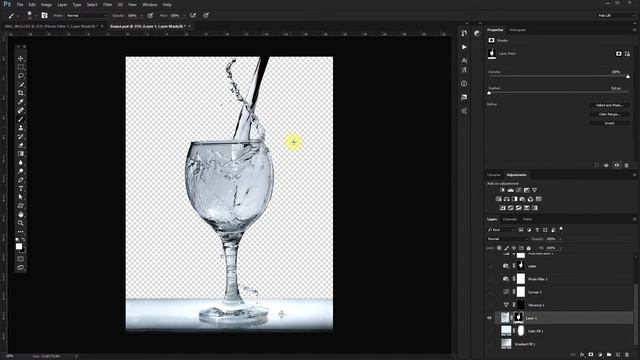The width and height of the screenshot is (640, 360).
Task: Switch to the Paths tab
Action: 527,219
